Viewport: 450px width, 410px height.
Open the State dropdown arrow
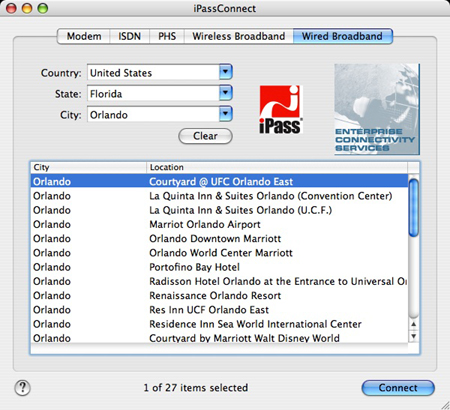226,93
